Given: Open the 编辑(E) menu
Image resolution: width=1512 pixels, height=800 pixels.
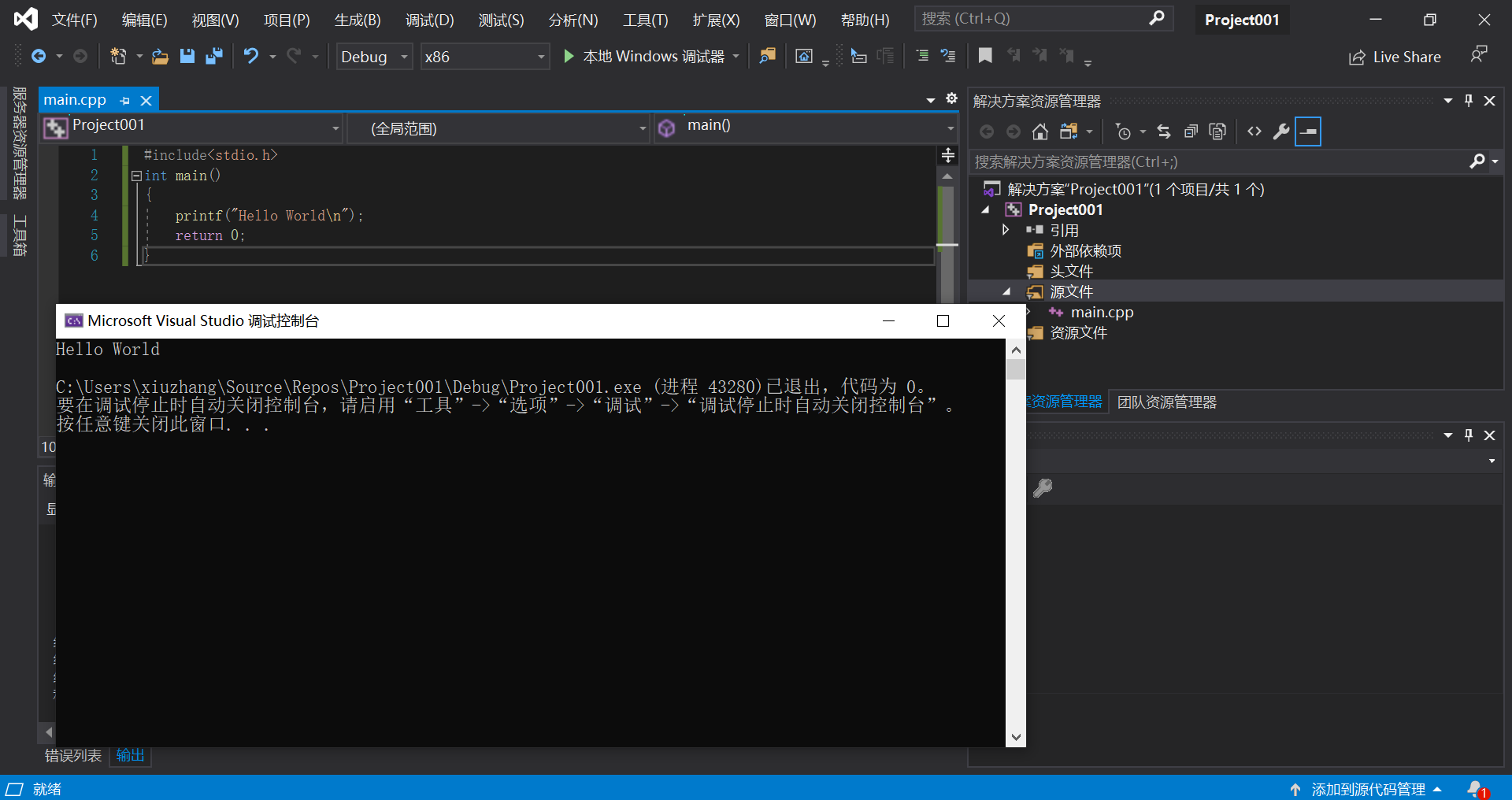Looking at the screenshot, I should pos(145,20).
